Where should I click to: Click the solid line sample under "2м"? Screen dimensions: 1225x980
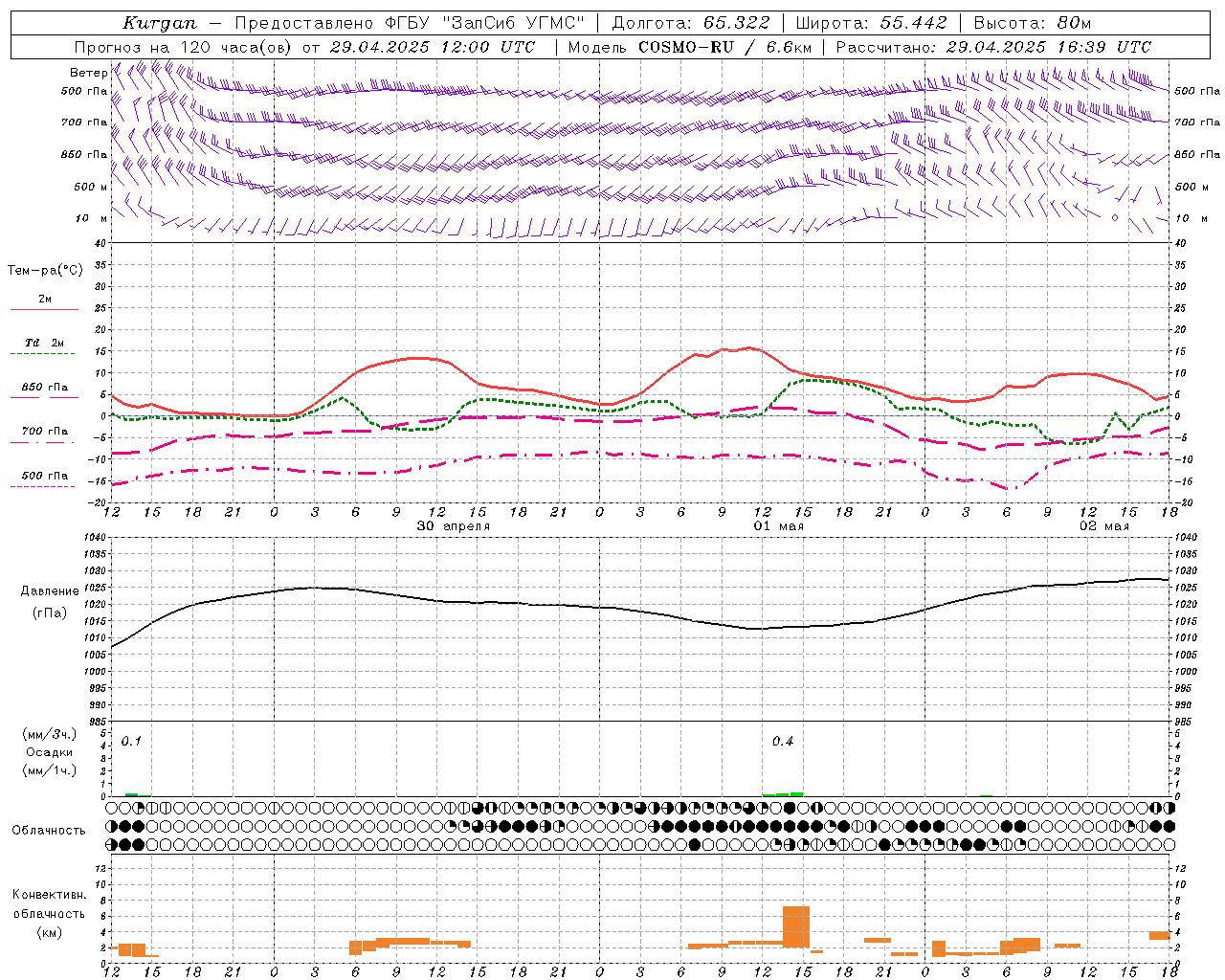(x=45, y=309)
